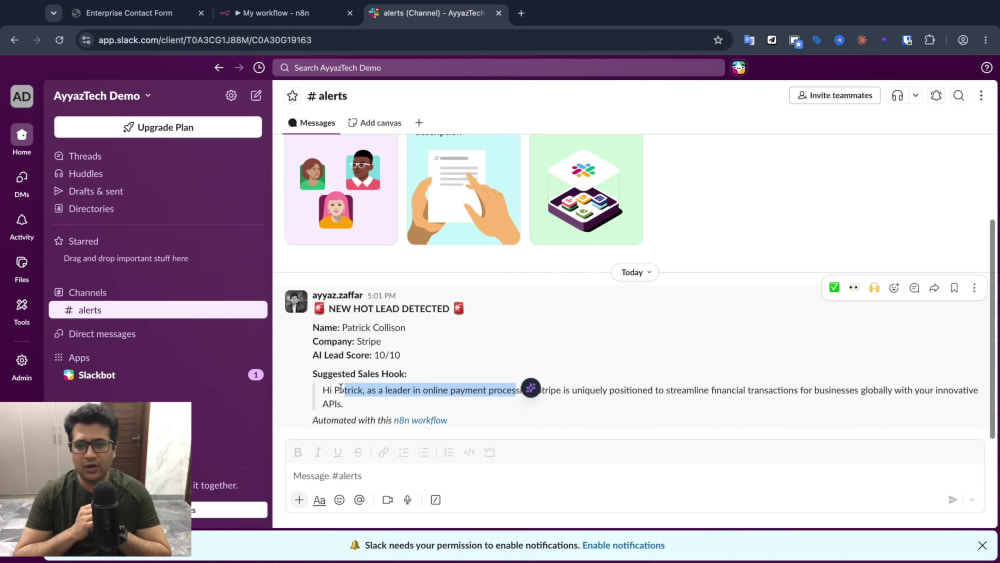Invite teammates to the channel
1000x563 pixels.
coord(835,96)
